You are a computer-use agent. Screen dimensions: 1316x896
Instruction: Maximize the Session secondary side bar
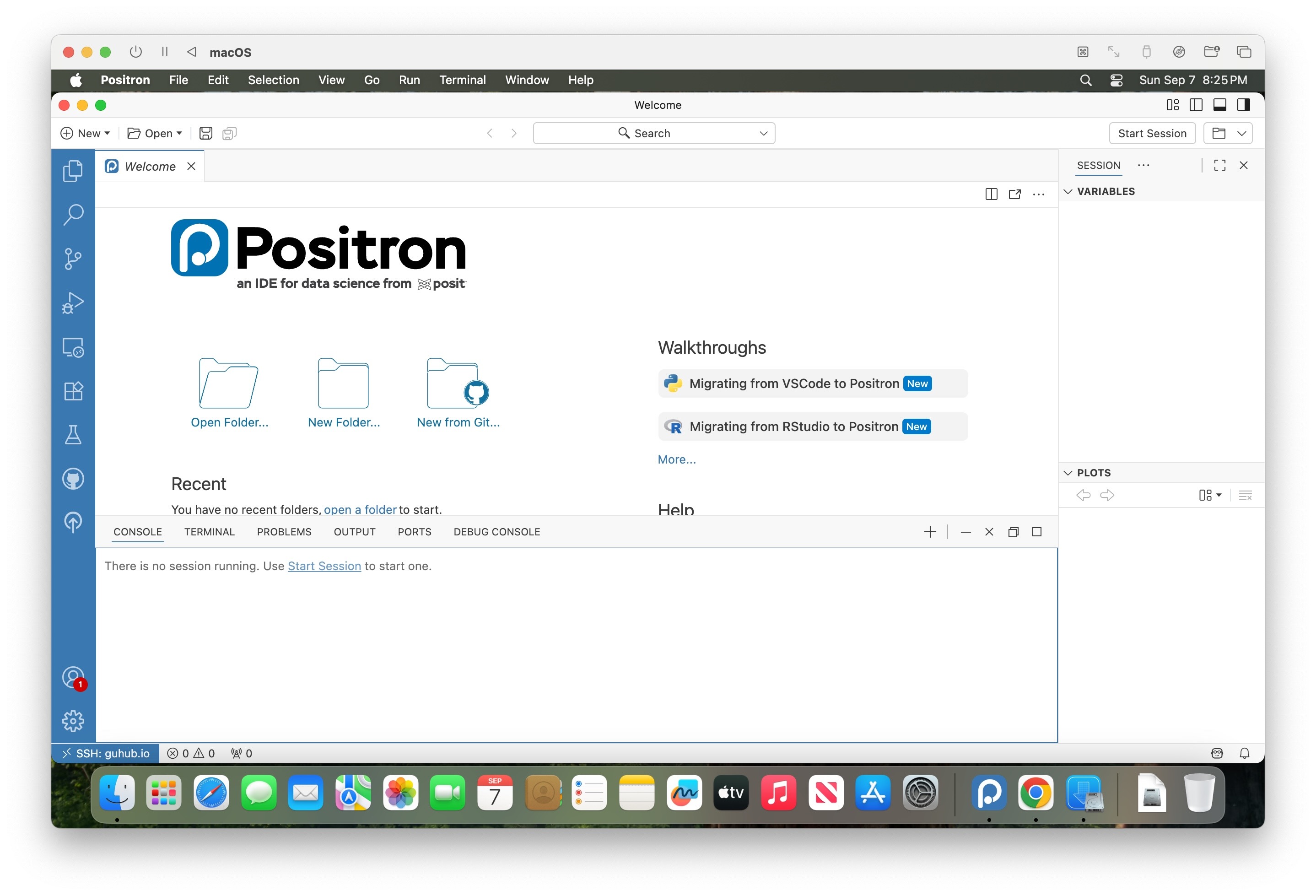[x=1220, y=165]
